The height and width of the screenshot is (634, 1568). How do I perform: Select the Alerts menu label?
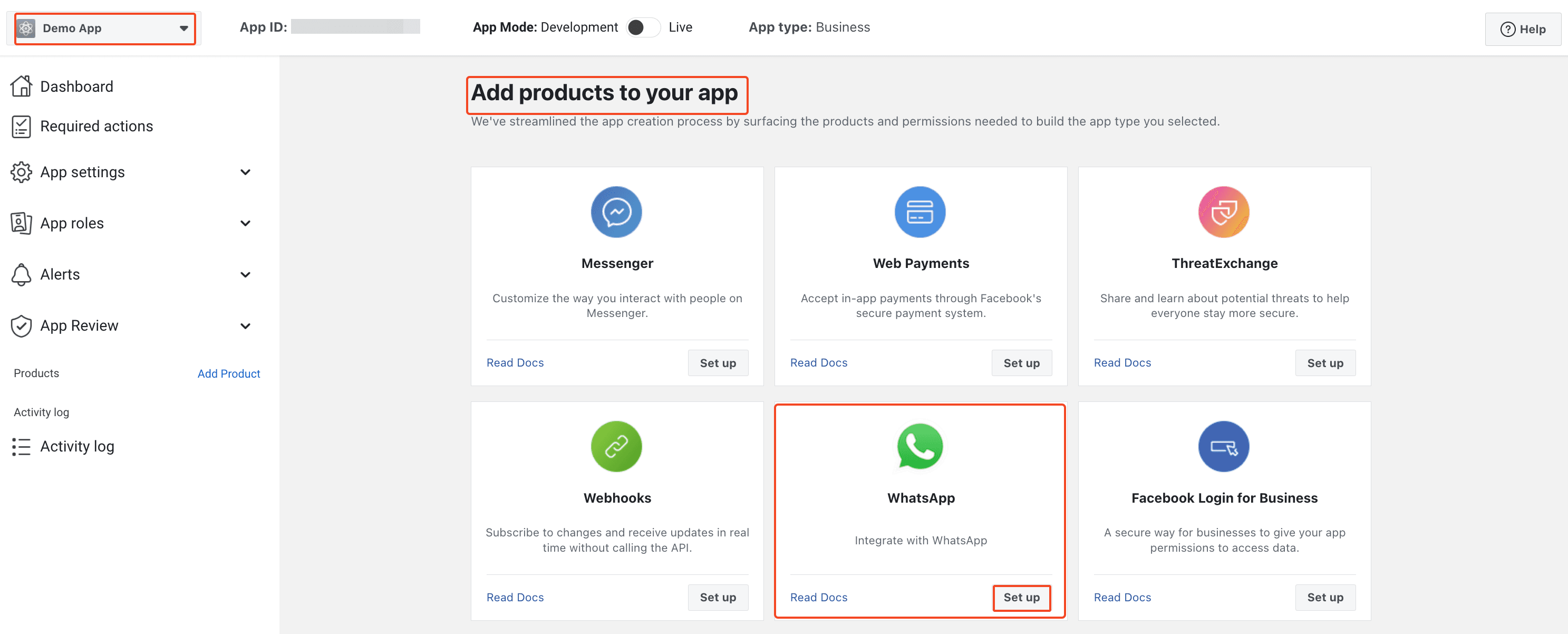60,275
